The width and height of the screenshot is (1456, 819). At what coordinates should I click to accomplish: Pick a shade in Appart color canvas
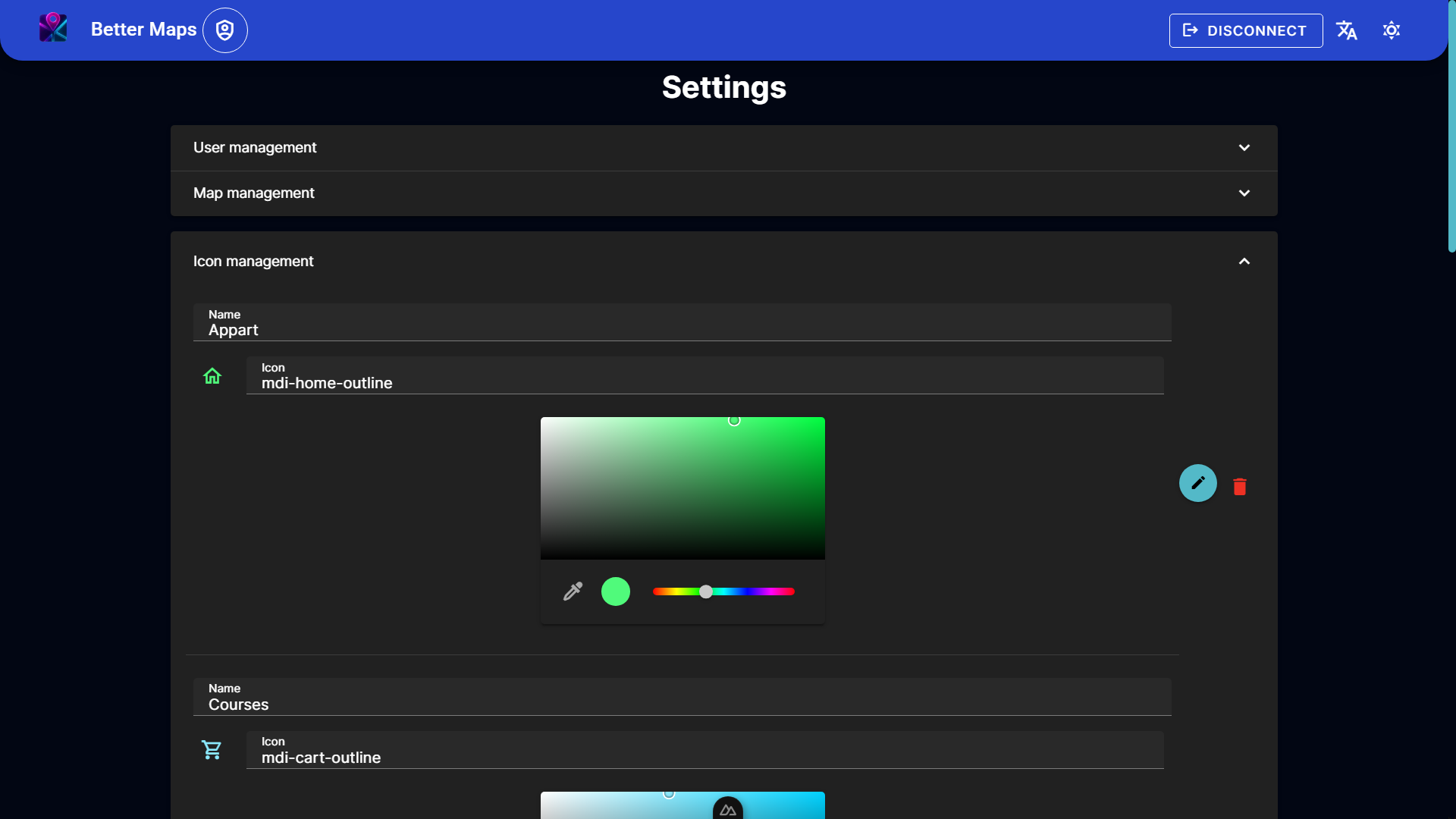(x=682, y=488)
